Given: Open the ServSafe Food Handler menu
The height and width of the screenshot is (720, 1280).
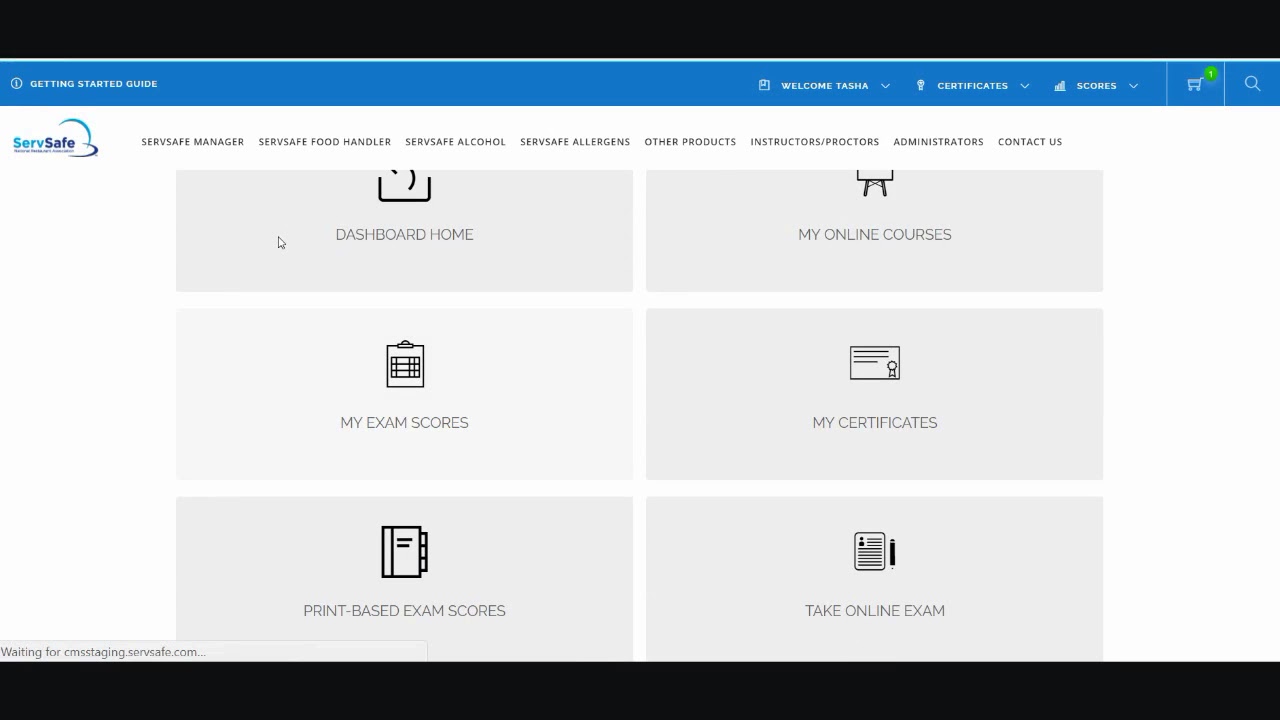Looking at the screenshot, I should pos(325,142).
